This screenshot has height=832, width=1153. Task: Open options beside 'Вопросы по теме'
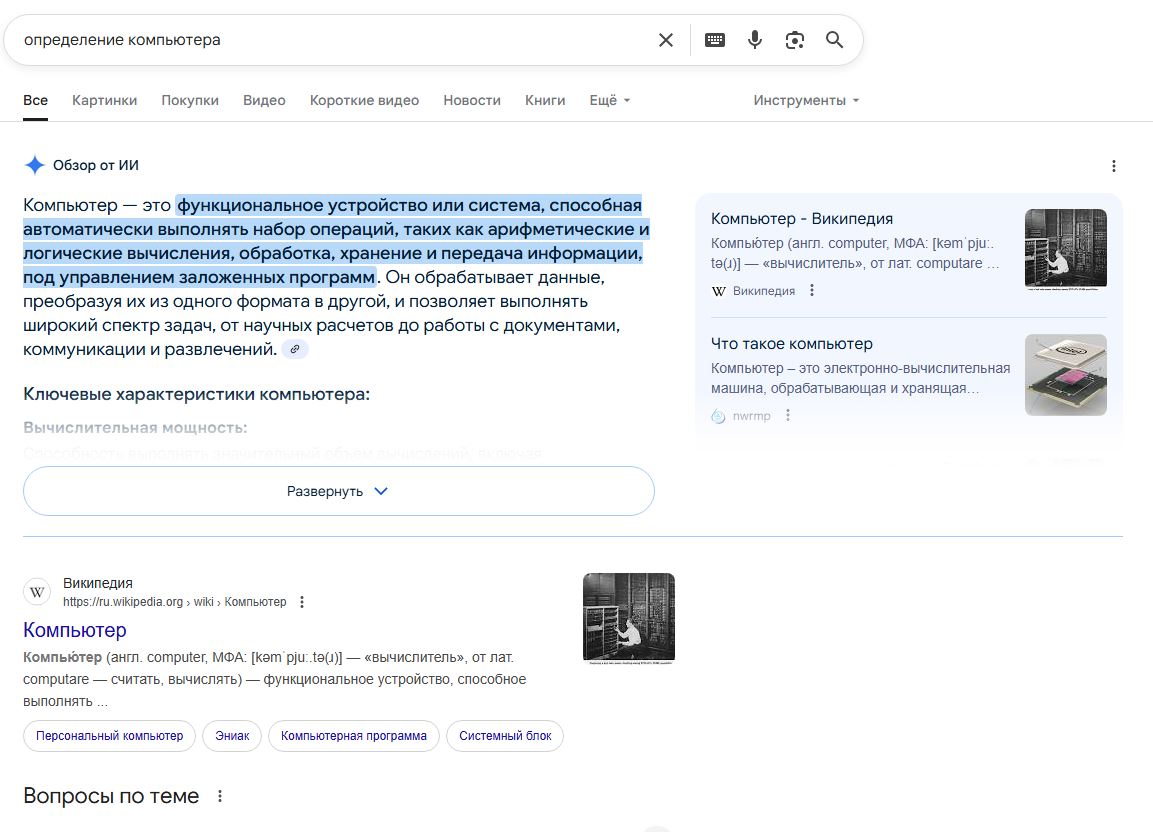click(x=220, y=797)
